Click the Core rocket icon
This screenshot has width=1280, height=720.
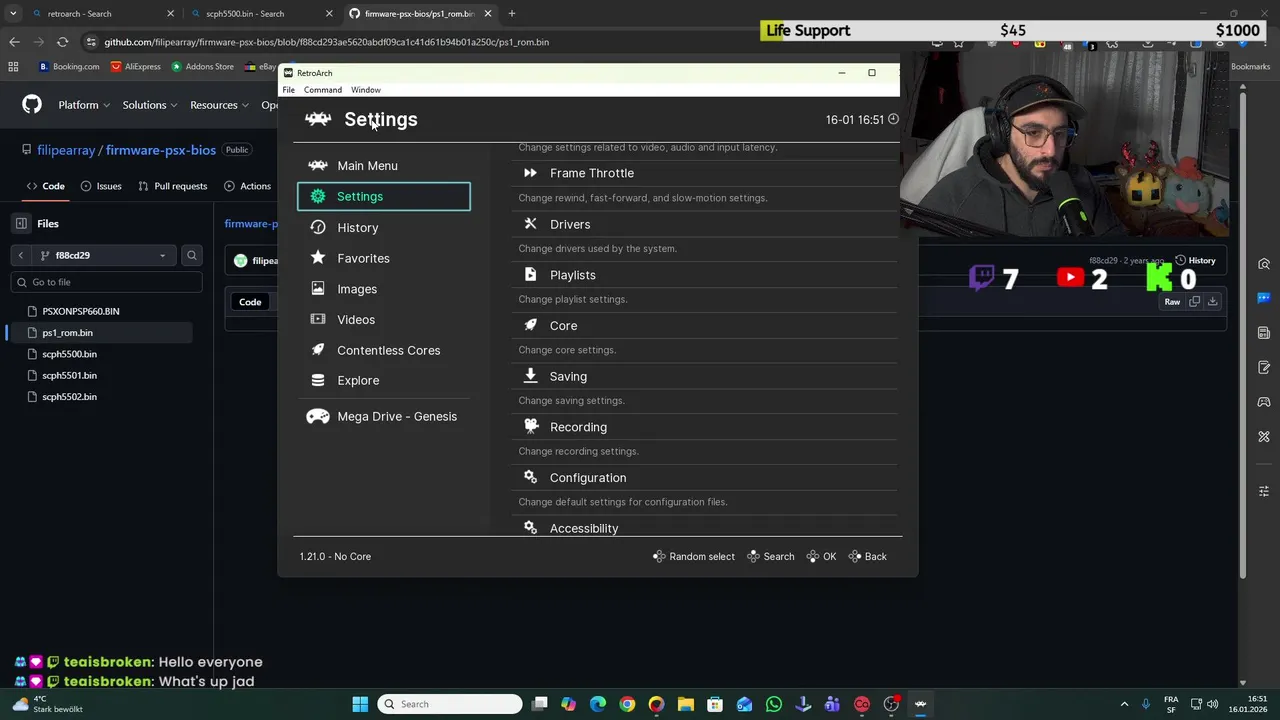[530, 325]
